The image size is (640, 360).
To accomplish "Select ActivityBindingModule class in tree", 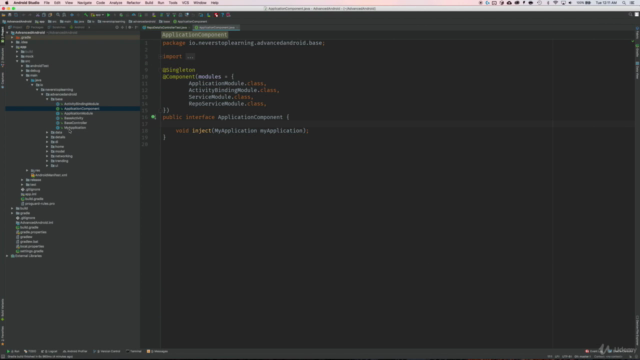I will point(81,104).
